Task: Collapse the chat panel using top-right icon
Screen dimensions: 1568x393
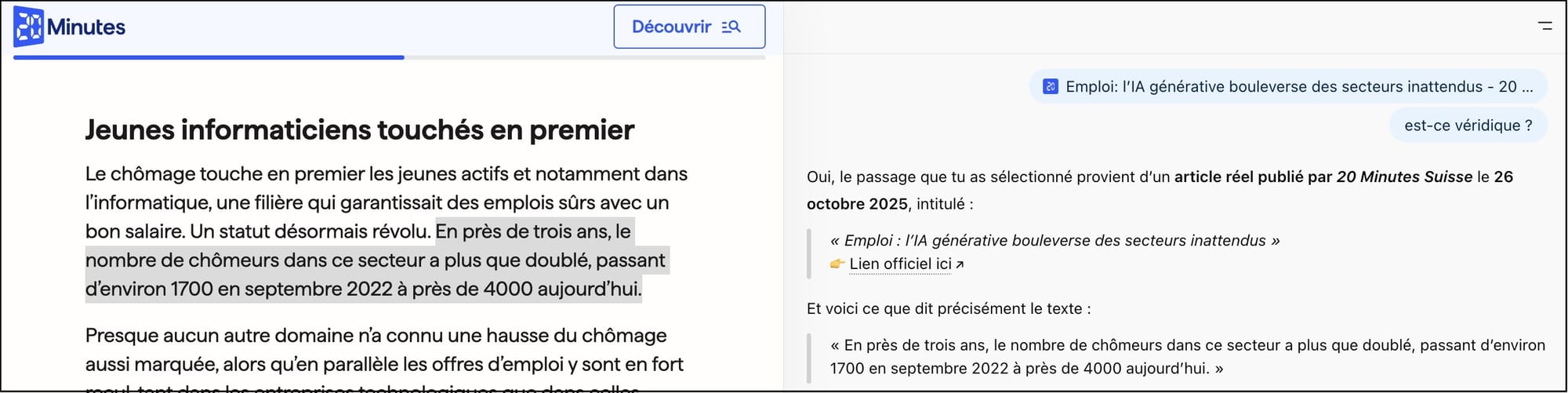Action: click(x=1545, y=26)
